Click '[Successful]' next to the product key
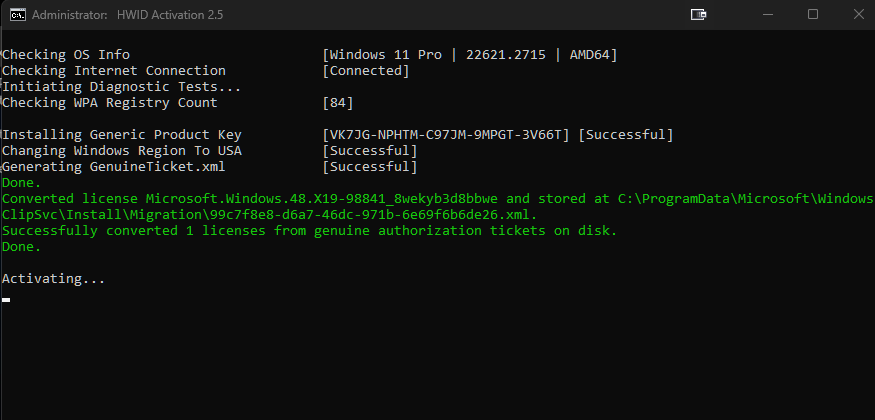 tap(626, 135)
